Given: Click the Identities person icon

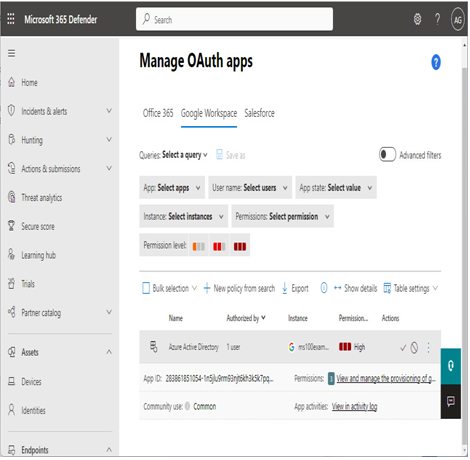Looking at the screenshot, I should click(x=11, y=410).
